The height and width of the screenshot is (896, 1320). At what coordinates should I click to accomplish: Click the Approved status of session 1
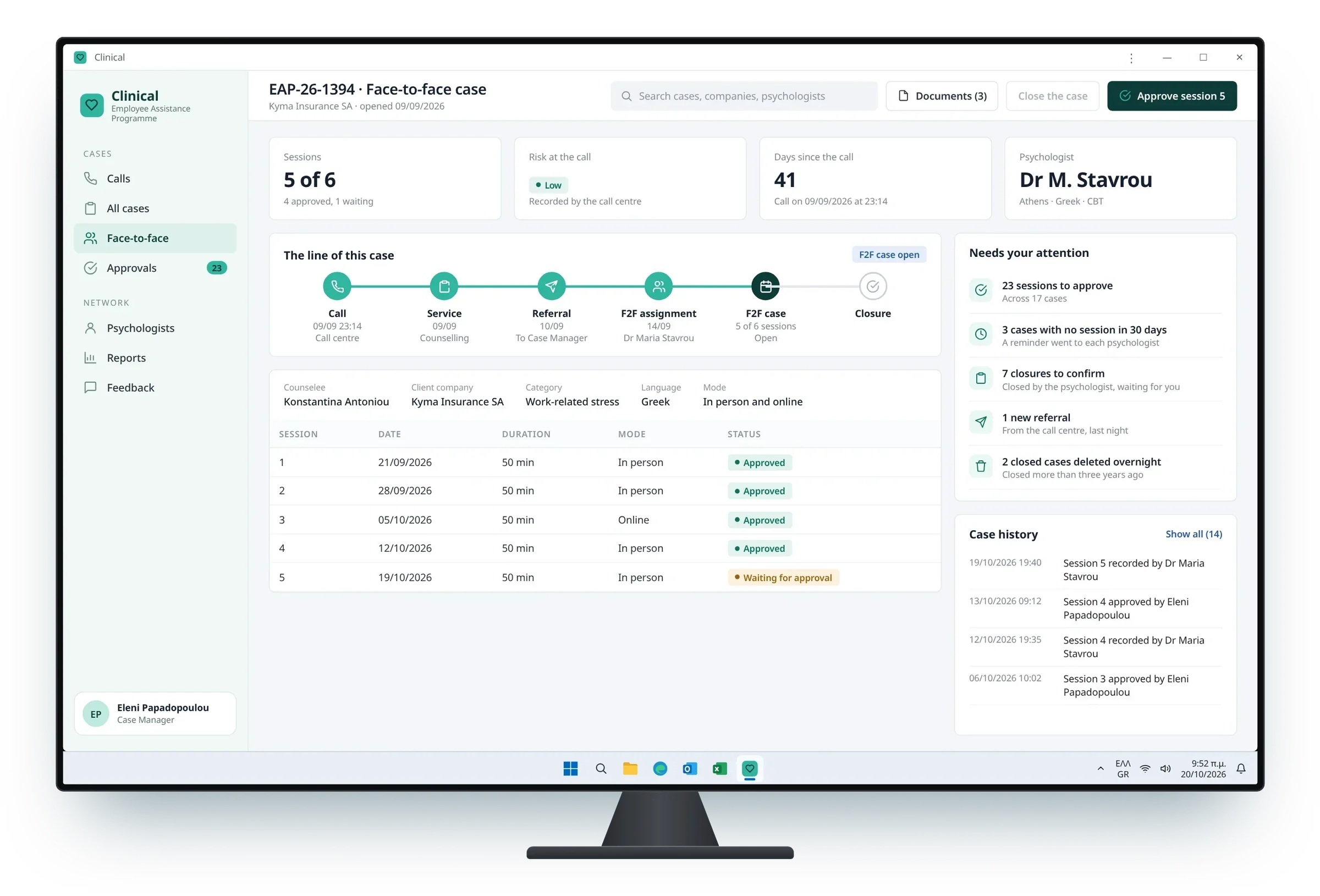pos(760,463)
